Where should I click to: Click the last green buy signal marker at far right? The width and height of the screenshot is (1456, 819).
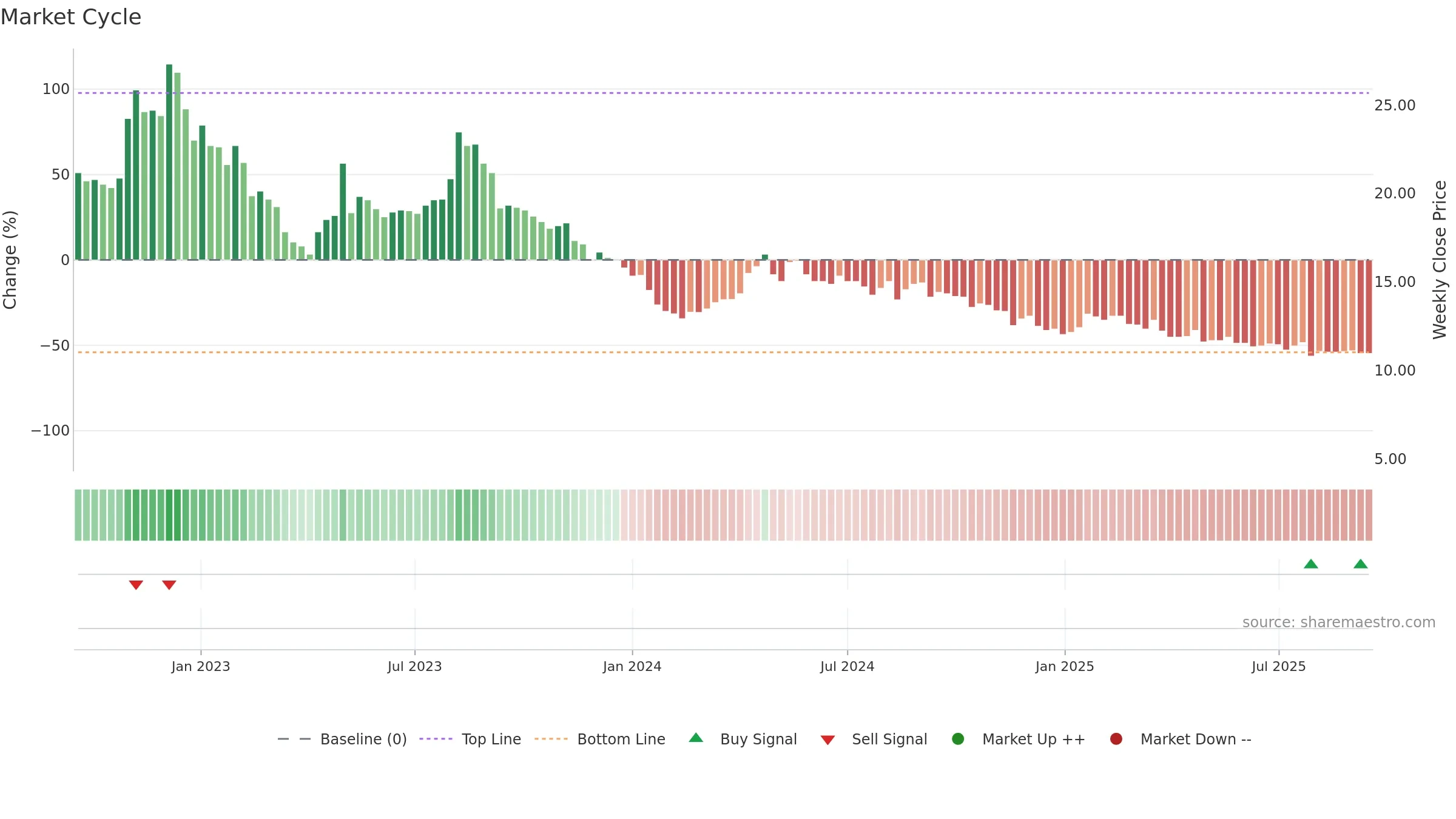[x=1361, y=564]
